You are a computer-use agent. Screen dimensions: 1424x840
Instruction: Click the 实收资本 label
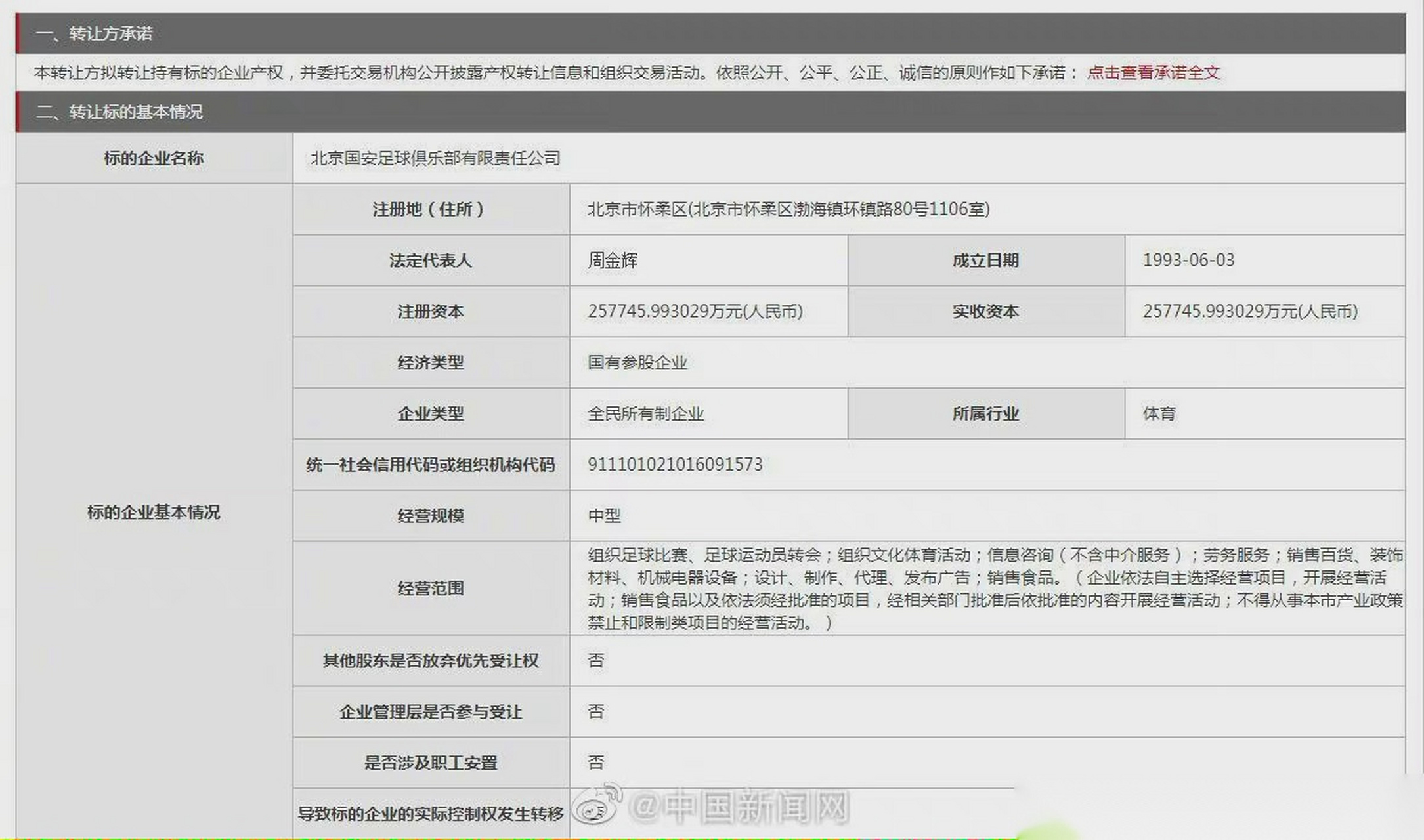click(x=985, y=312)
